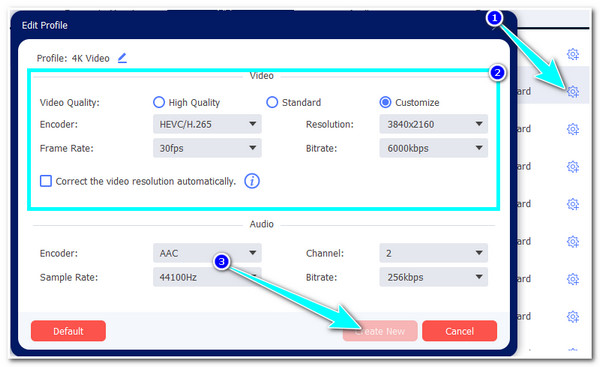600x367 pixels.
Task: Click the 'Video Quality:' label
Action: pos(70,103)
